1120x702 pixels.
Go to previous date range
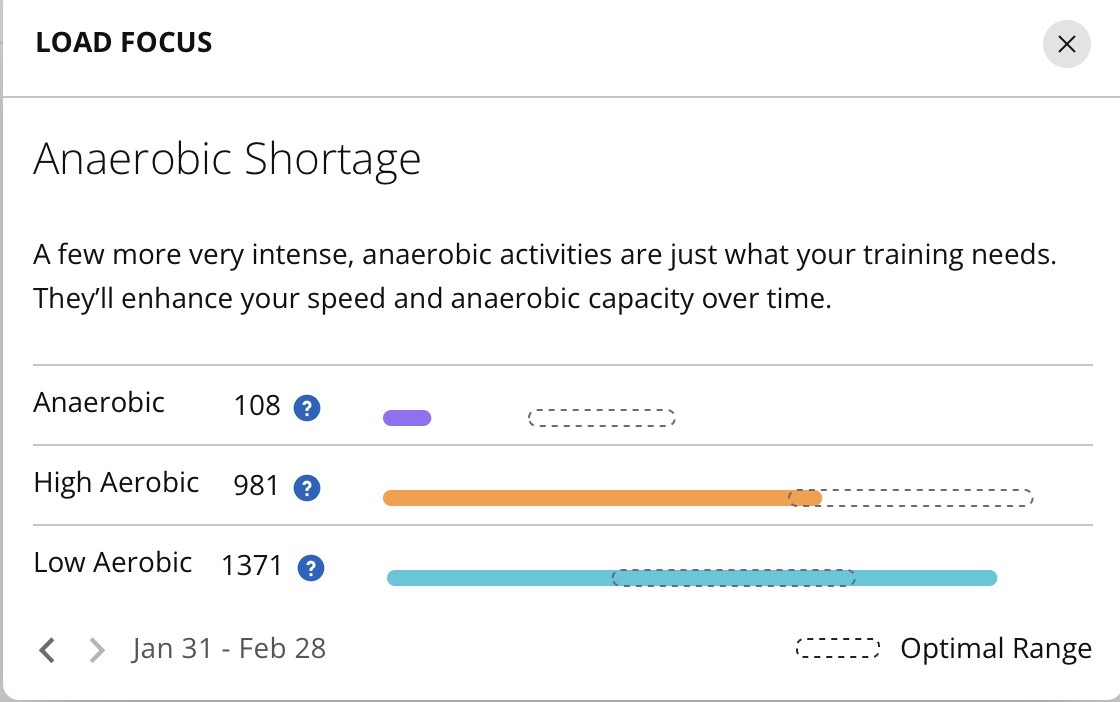47,650
